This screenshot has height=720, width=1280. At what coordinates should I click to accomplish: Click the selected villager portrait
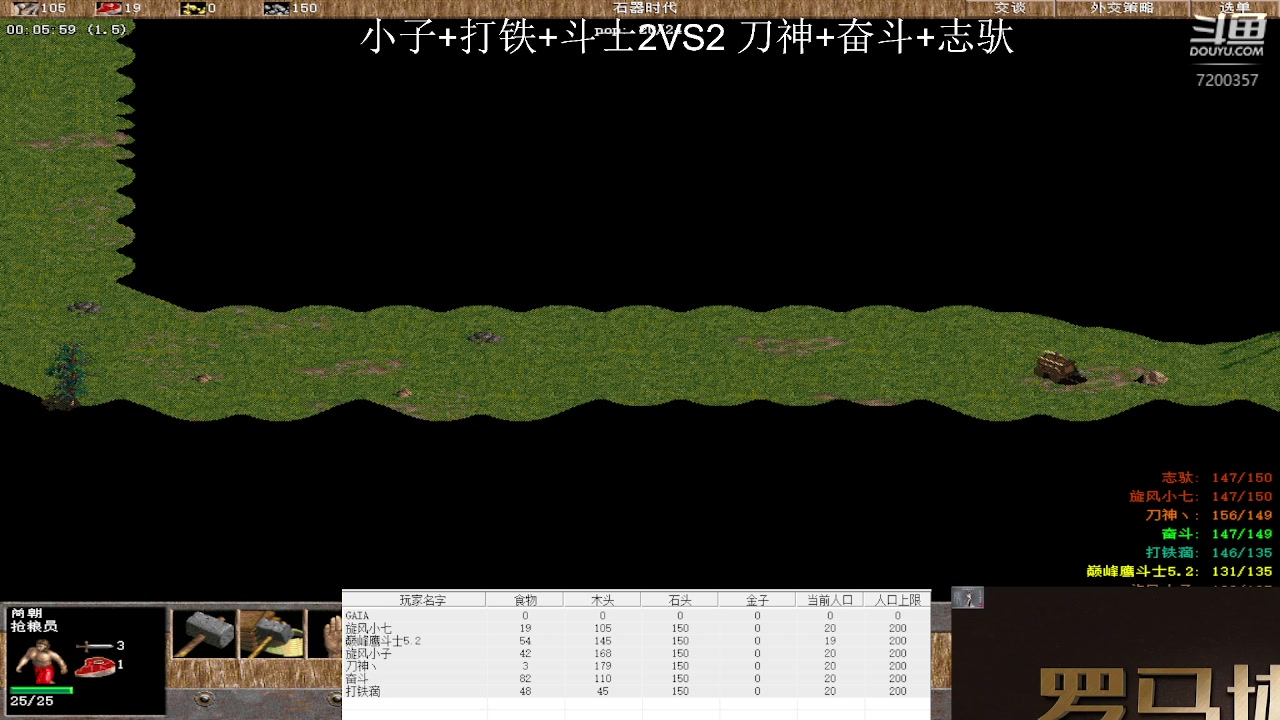click(39, 660)
